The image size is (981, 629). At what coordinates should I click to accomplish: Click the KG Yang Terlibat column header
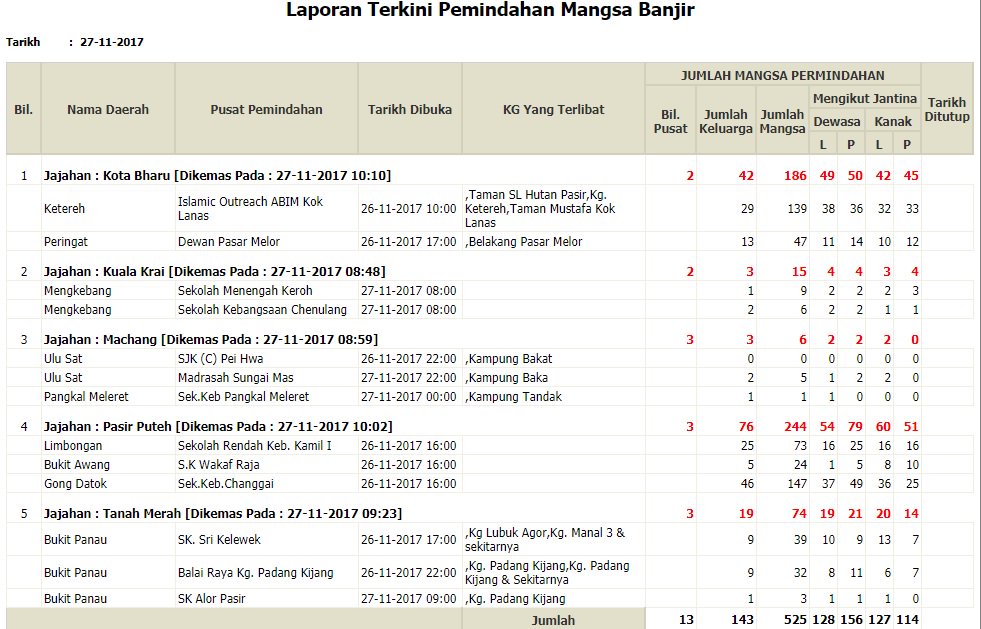pos(554,110)
